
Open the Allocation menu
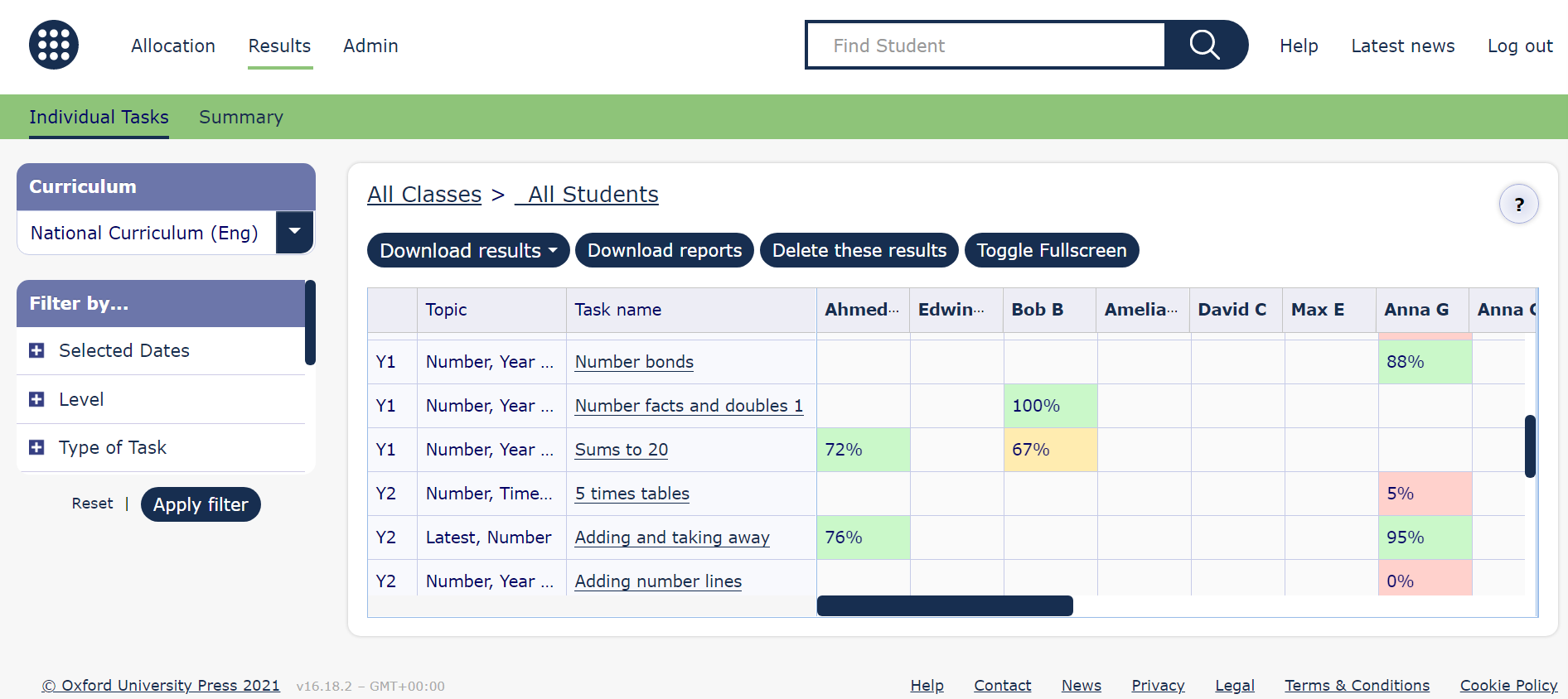point(173,46)
